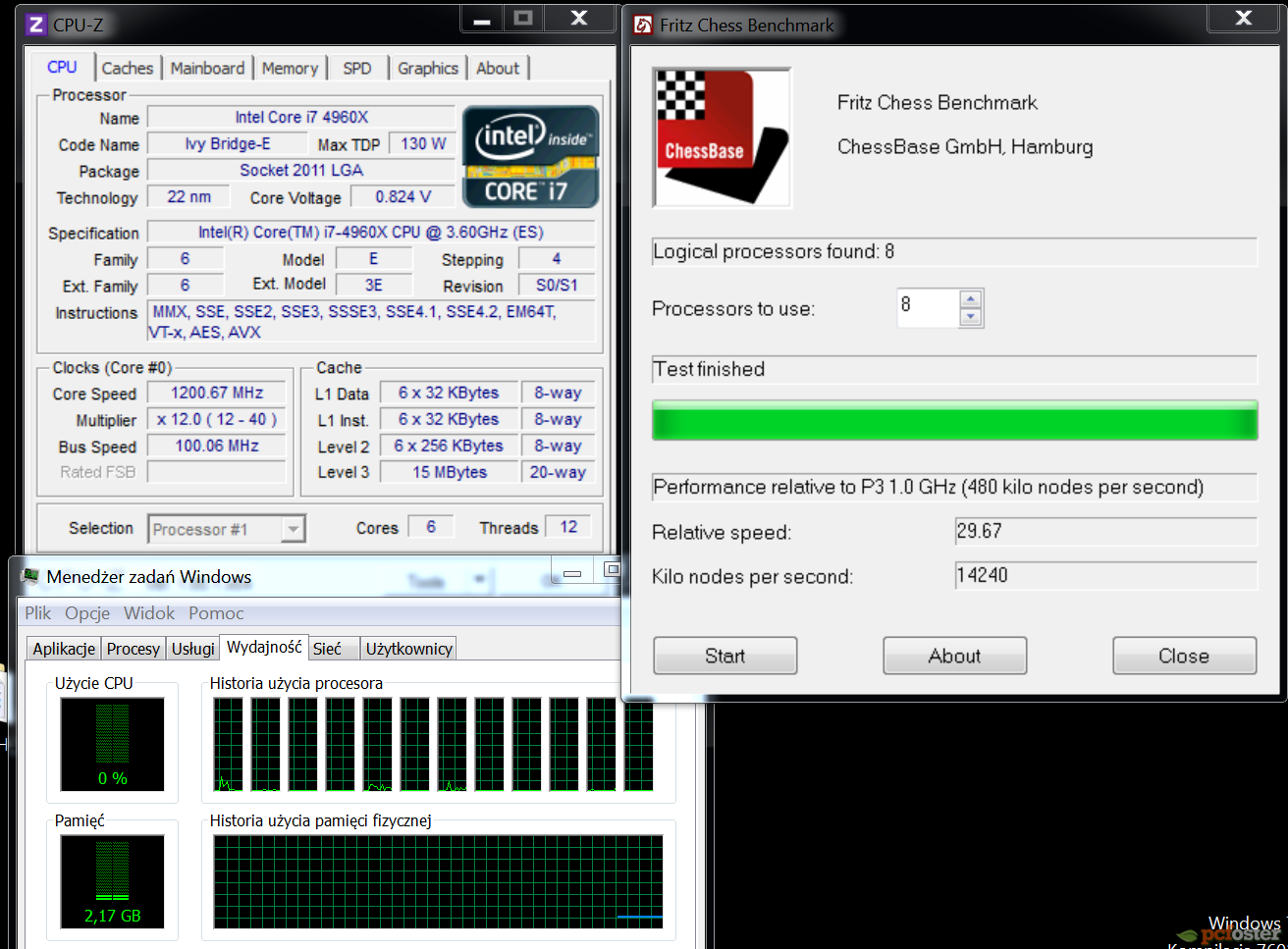
Task: Click the Level 2 cache value 6 x 256 KBytes
Action: coord(449,446)
